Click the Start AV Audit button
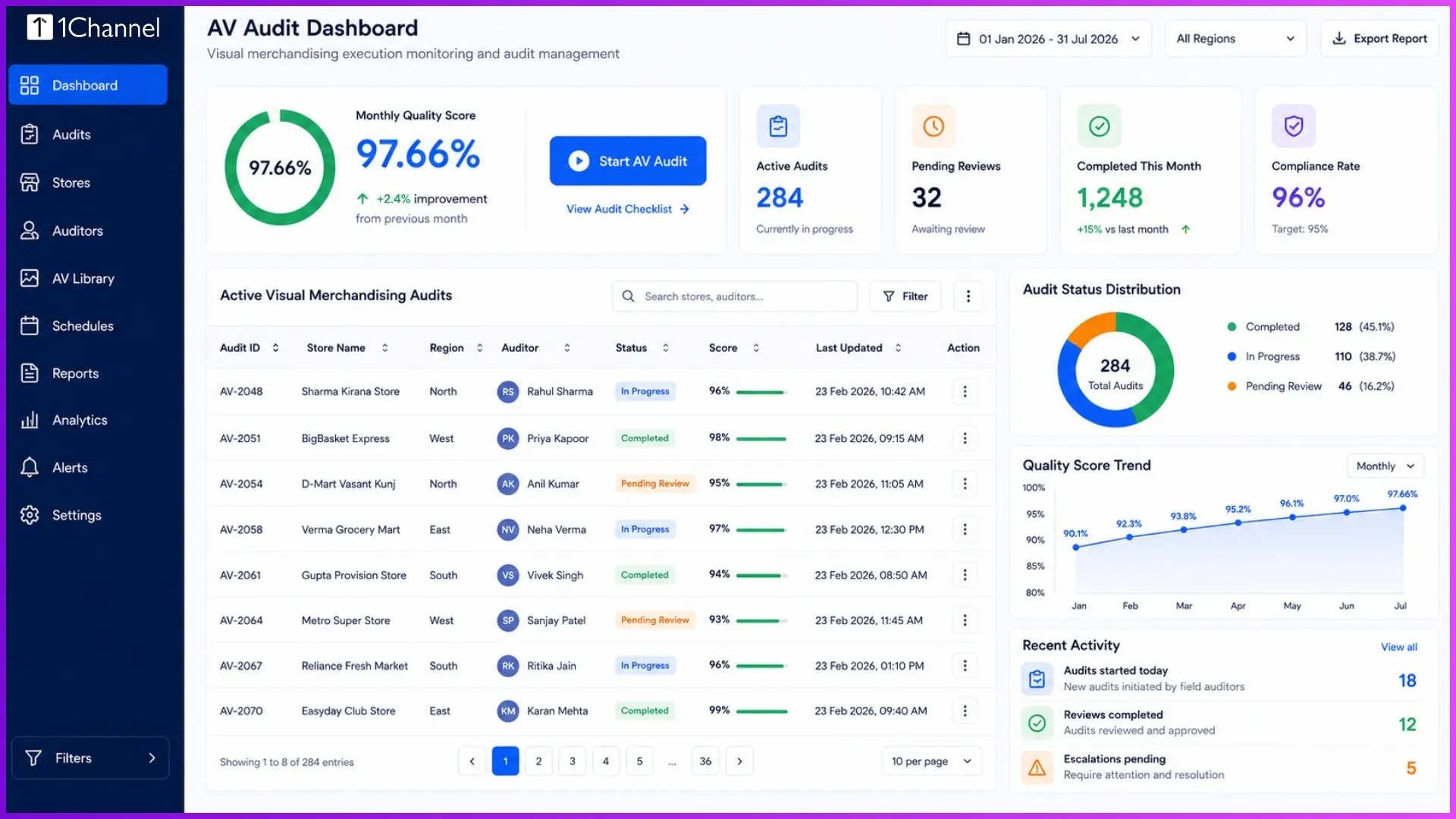The image size is (1456, 819). tap(628, 161)
